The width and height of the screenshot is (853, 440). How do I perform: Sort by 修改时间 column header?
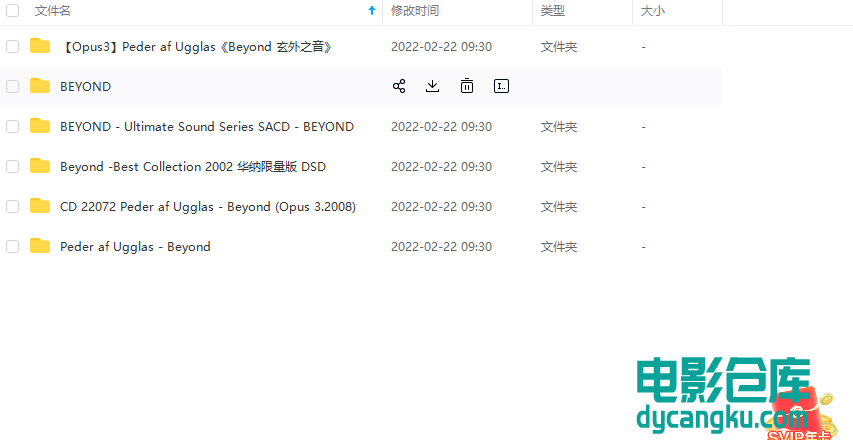pyautogui.click(x=415, y=11)
